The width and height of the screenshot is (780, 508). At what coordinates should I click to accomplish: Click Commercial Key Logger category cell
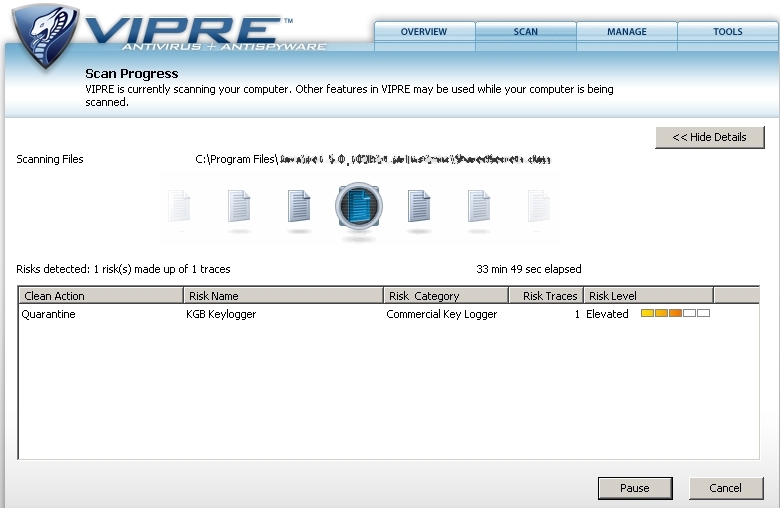click(442, 314)
